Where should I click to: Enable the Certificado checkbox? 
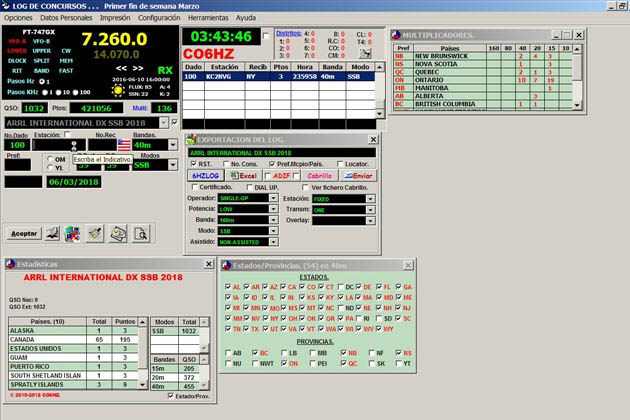click(x=195, y=187)
